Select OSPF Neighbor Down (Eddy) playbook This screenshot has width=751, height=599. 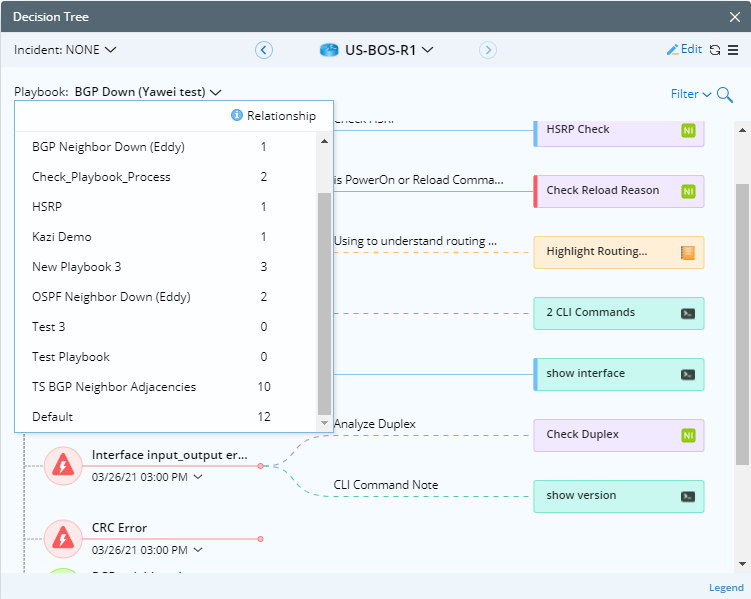tap(111, 297)
